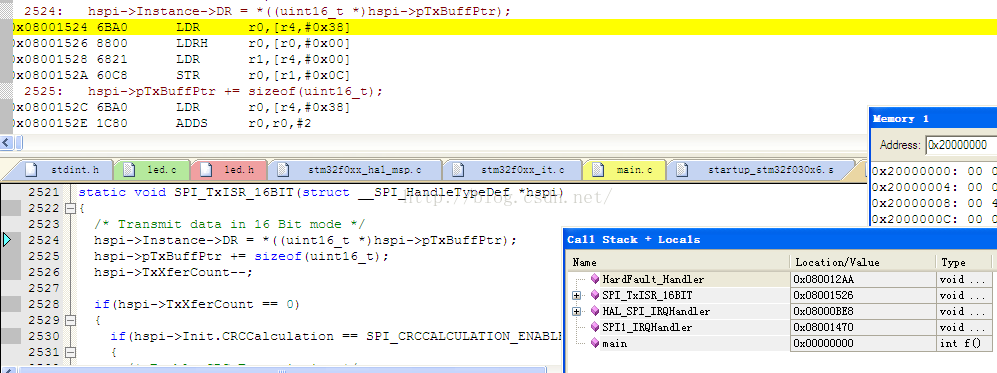This screenshot has height=373, width=997.
Task: Click value 0x080012AA in Call Stack
Action: pos(823,279)
